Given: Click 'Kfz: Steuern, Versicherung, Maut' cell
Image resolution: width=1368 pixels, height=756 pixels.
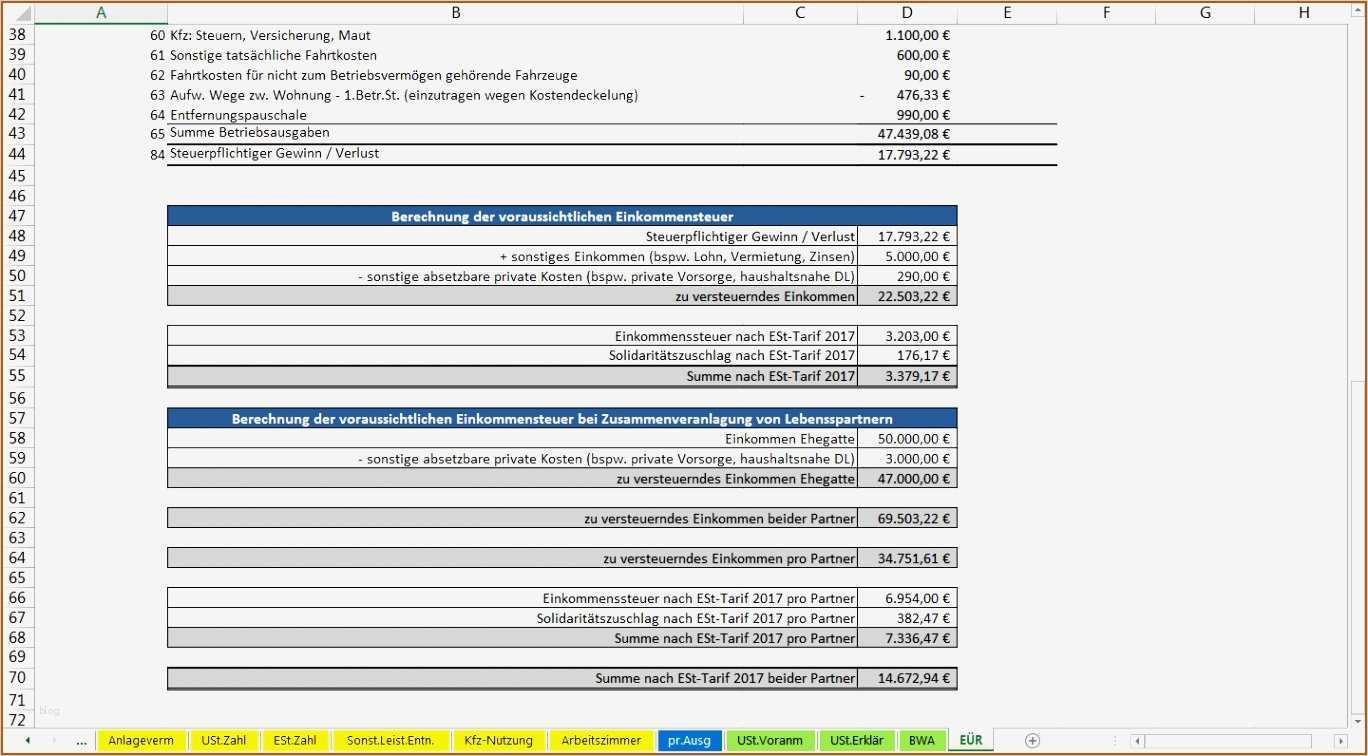Looking at the screenshot, I should click(456, 35).
